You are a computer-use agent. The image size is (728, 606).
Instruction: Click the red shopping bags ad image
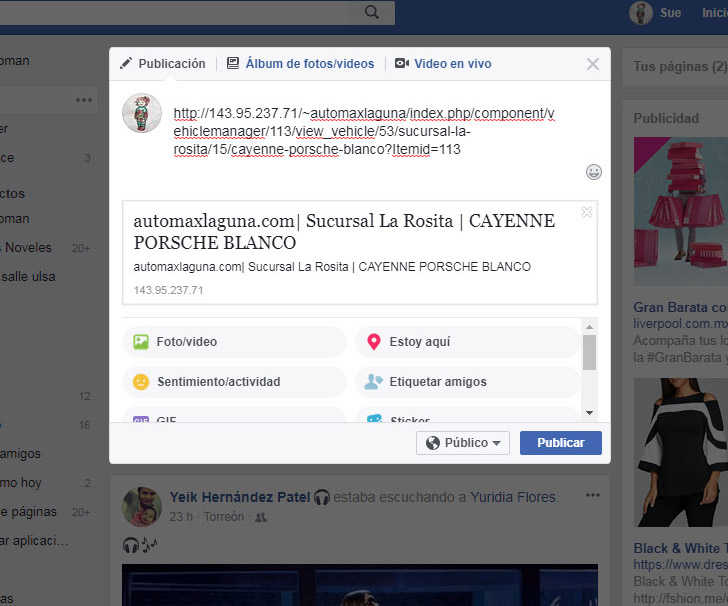tap(681, 211)
